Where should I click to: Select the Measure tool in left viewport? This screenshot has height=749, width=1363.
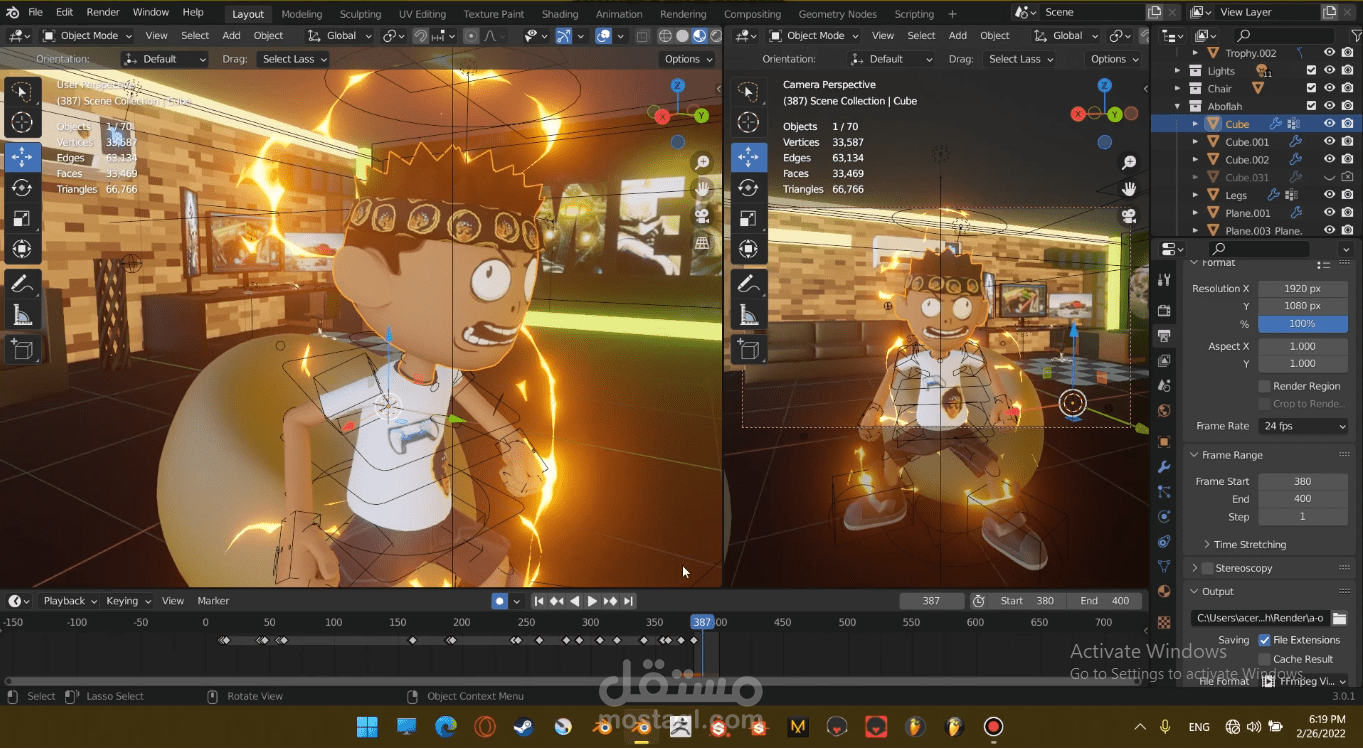pyautogui.click(x=21, y=316)
